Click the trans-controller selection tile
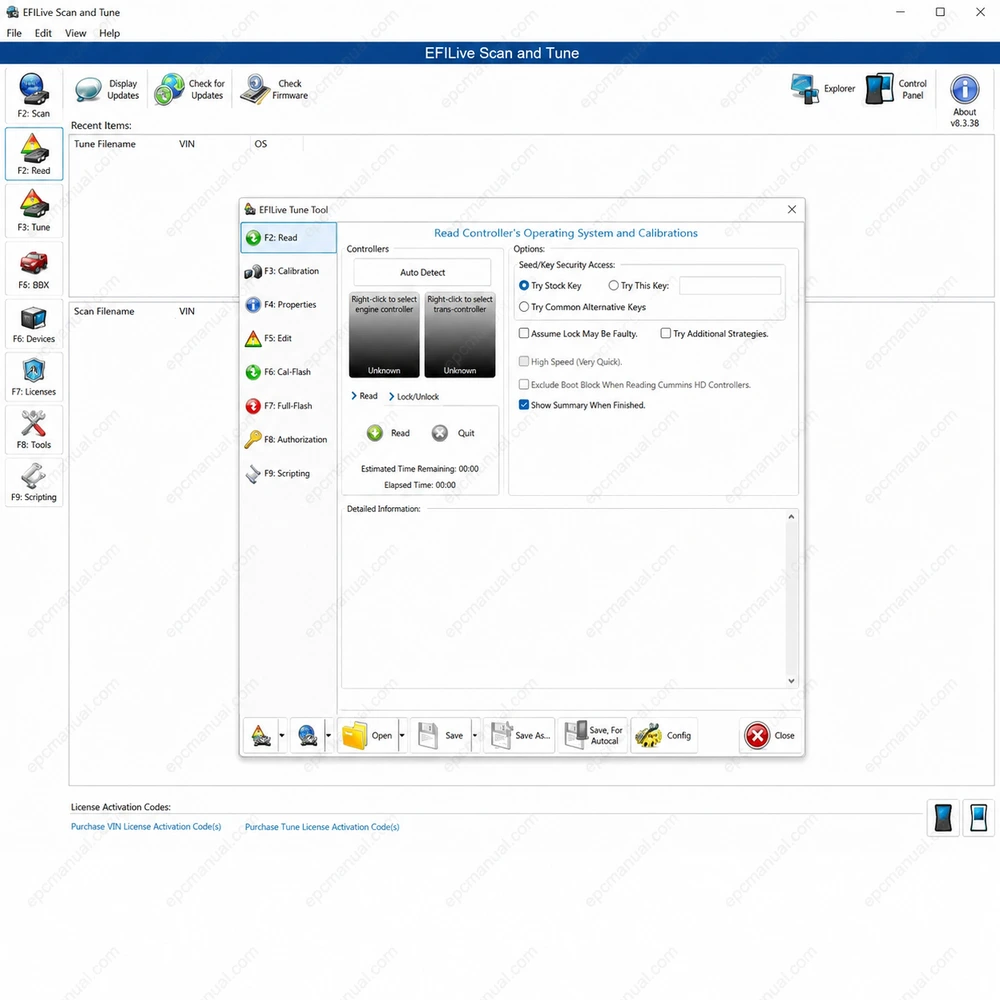This screenshot has height=1000, width=1000. tap(460, 335)
